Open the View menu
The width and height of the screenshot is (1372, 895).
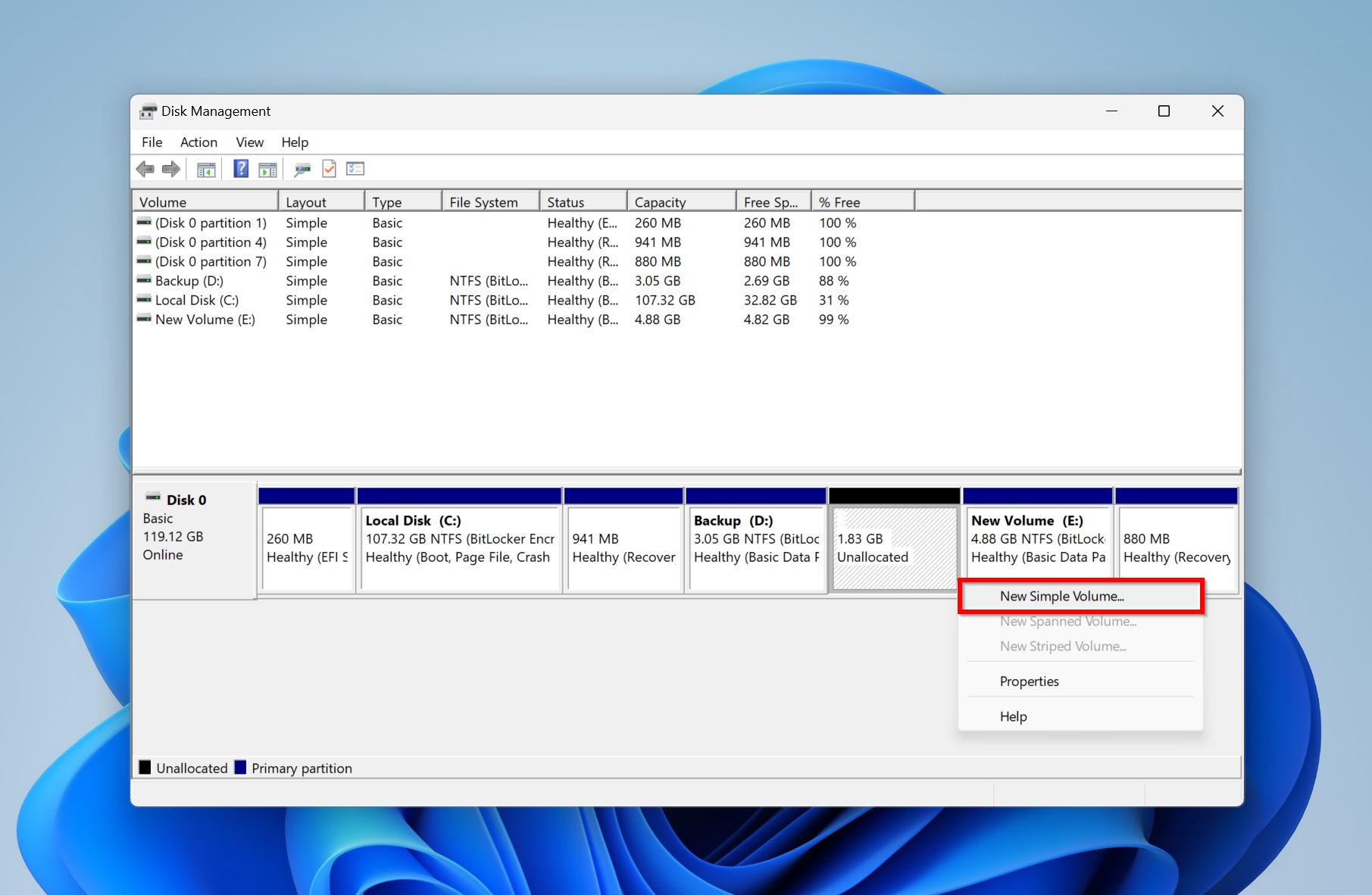[249, 142]
